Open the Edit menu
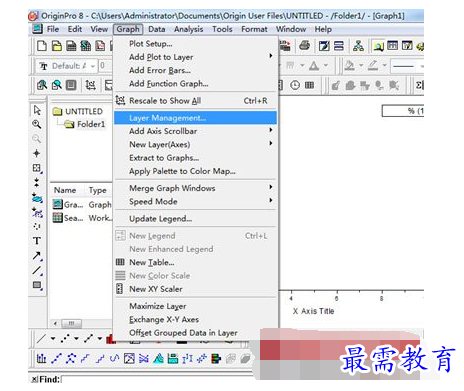This screenshot has height=391, width=464. 75,29
